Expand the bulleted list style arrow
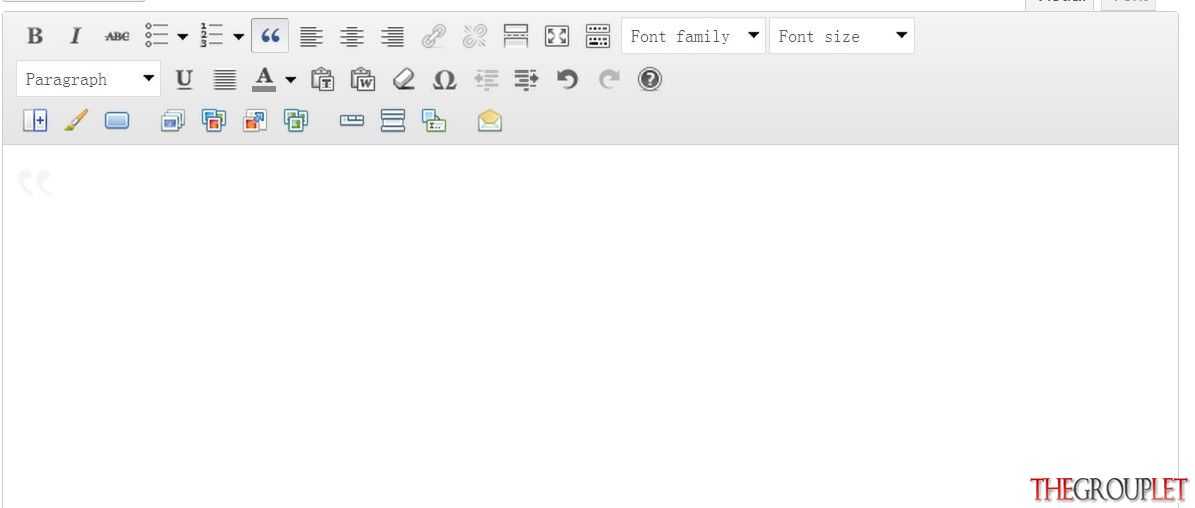 coord(183,36)
